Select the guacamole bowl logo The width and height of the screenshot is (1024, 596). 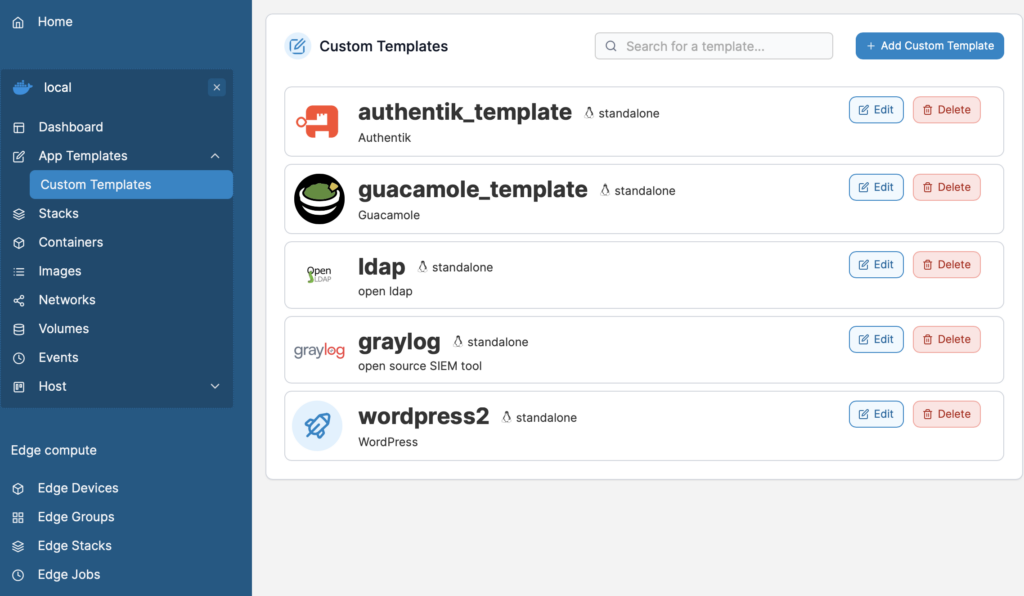[319, 199]
